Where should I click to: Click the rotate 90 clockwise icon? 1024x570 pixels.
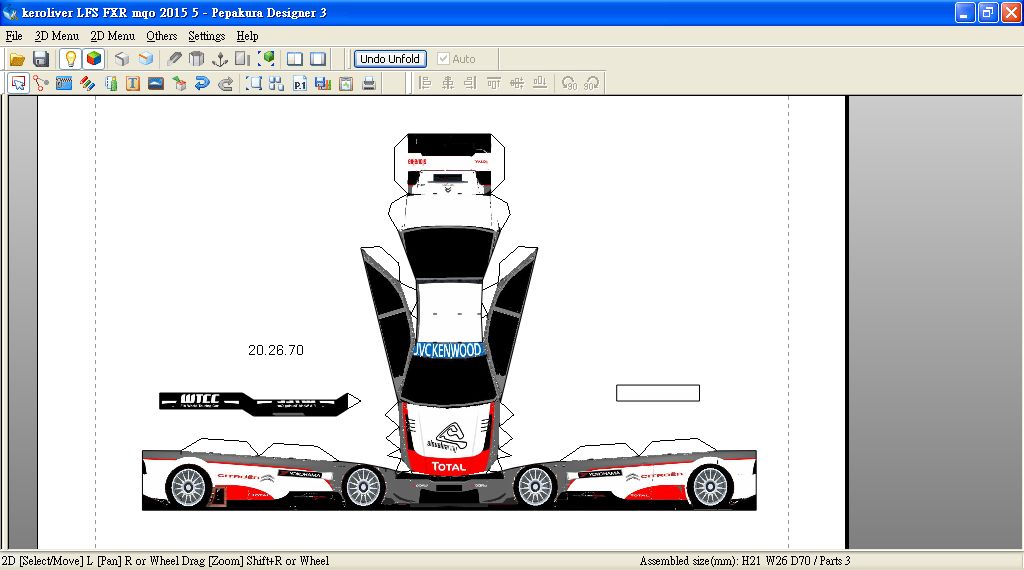[x=592, y=83]
